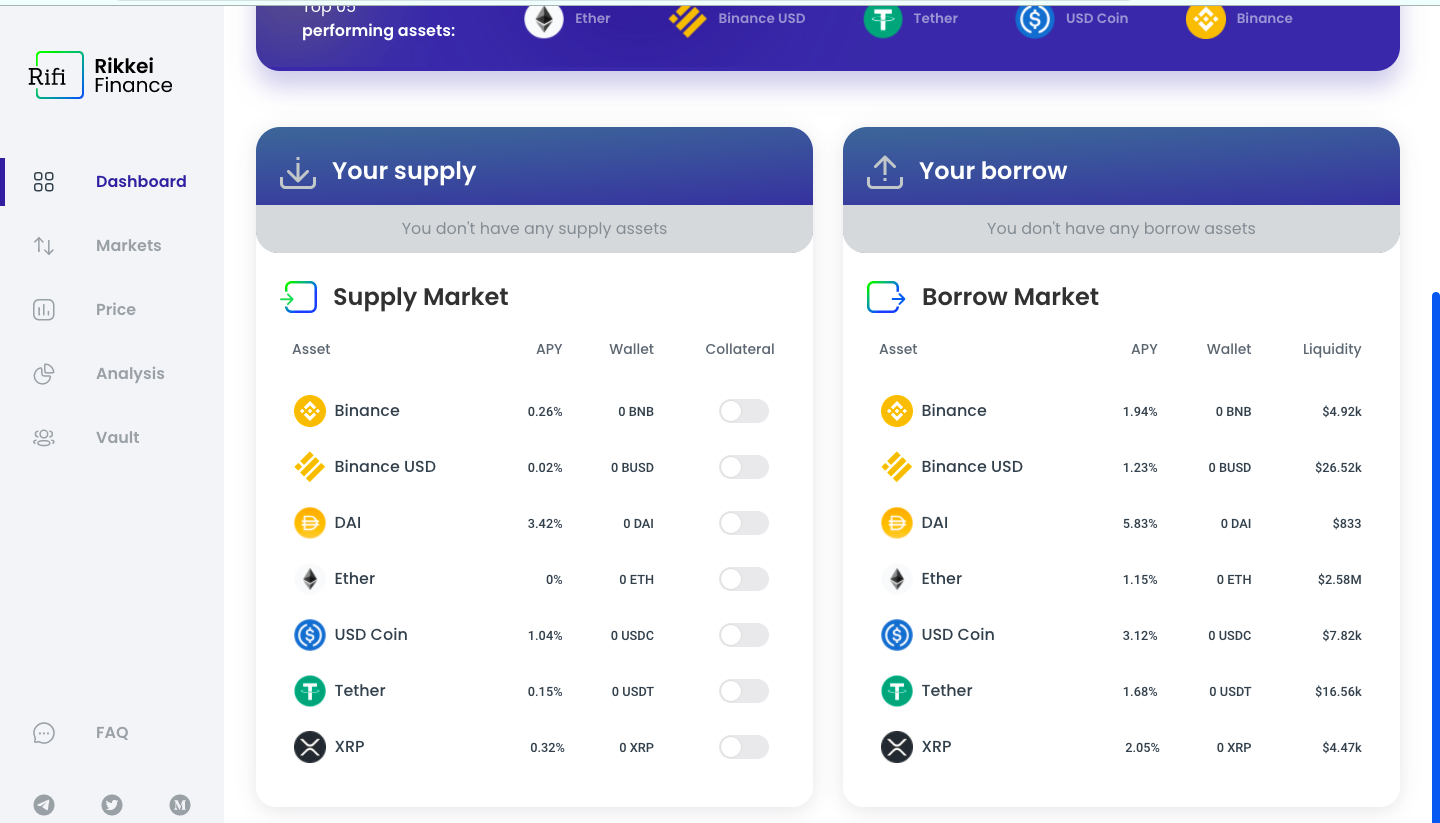This screenshot has width=1440, height=823.
Task: Click Supply Market APY column header
Action: pos(549,349)
